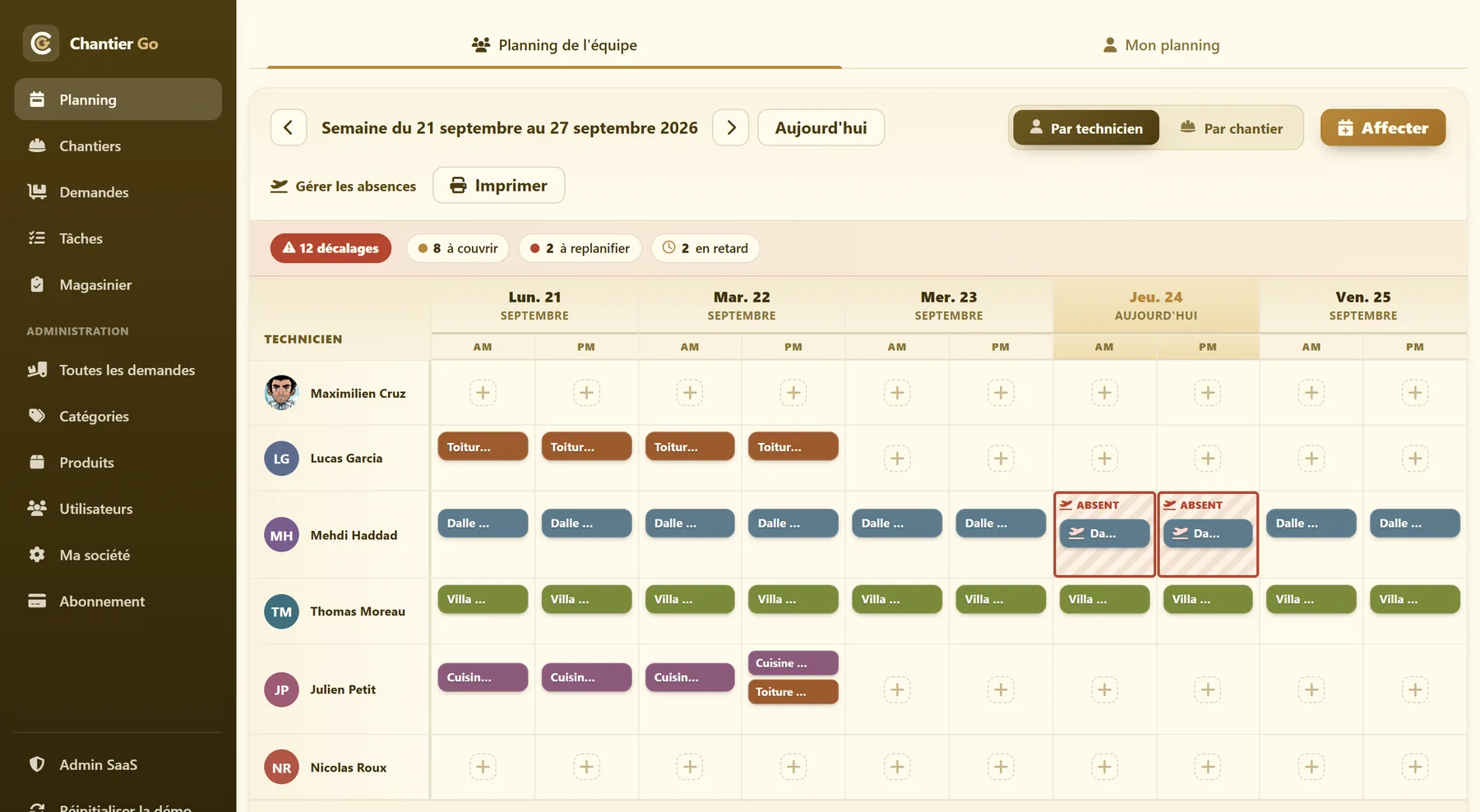Open Julien Petit's Toiture assignment Tuesday PM
Screen dimensions: 1480x812
point(793,692)
